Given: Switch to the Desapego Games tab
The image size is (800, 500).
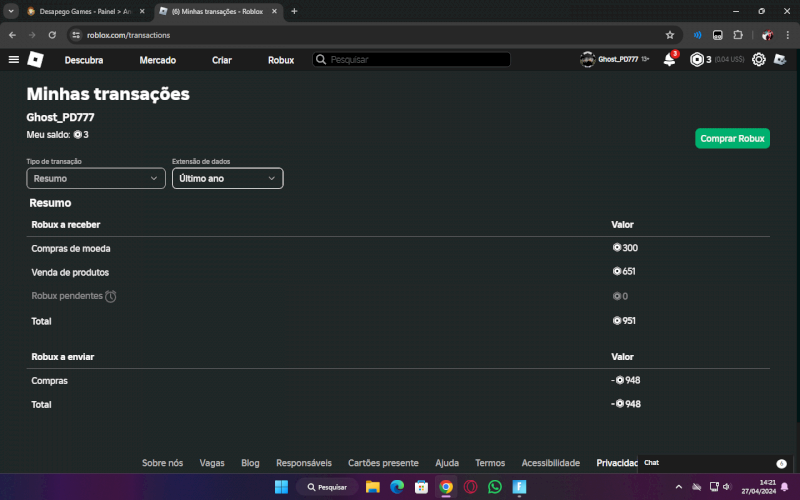Looking at the screenshot, I should click(x=85, y=11).
